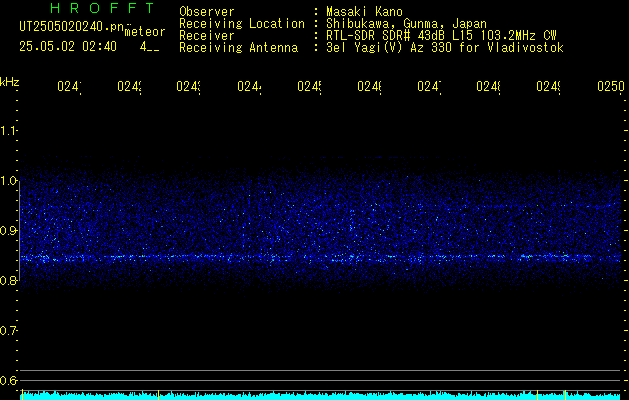Click the 0.7 kHz frequency label
Image resolution: width=629 pixels, height=400 pixels.
click(9, 331)
